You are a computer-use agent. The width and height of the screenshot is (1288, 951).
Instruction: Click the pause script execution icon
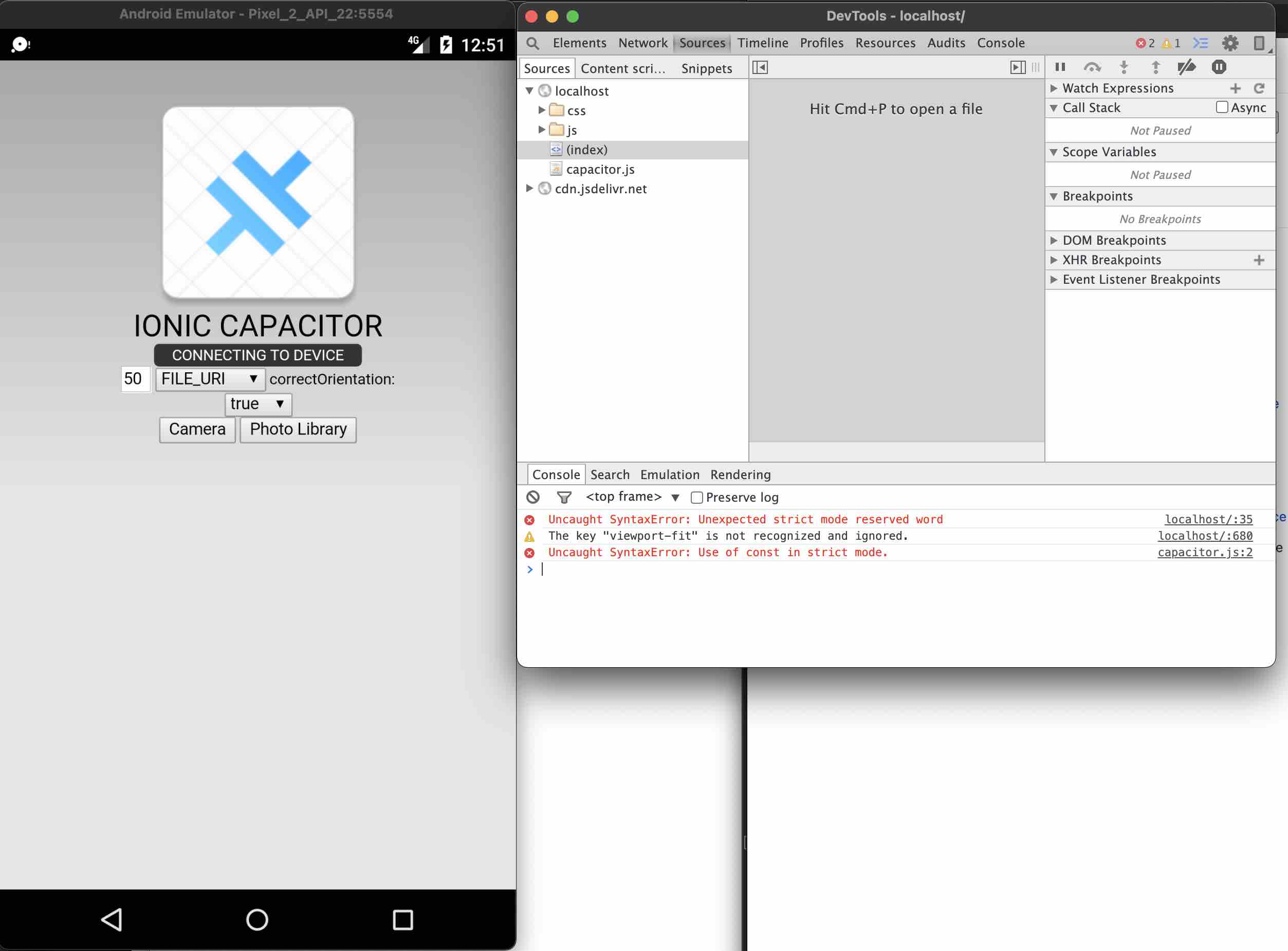(x=1060, y=67)
